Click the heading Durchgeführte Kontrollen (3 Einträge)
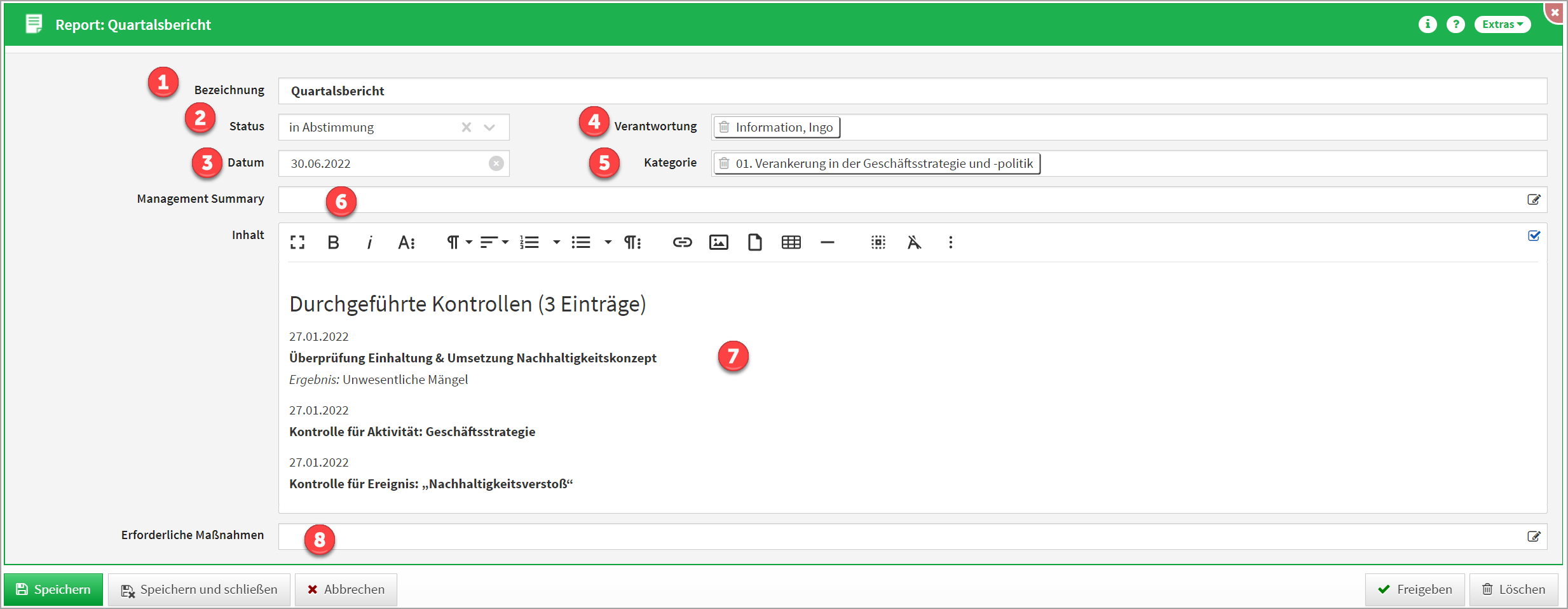 point(468,304)
